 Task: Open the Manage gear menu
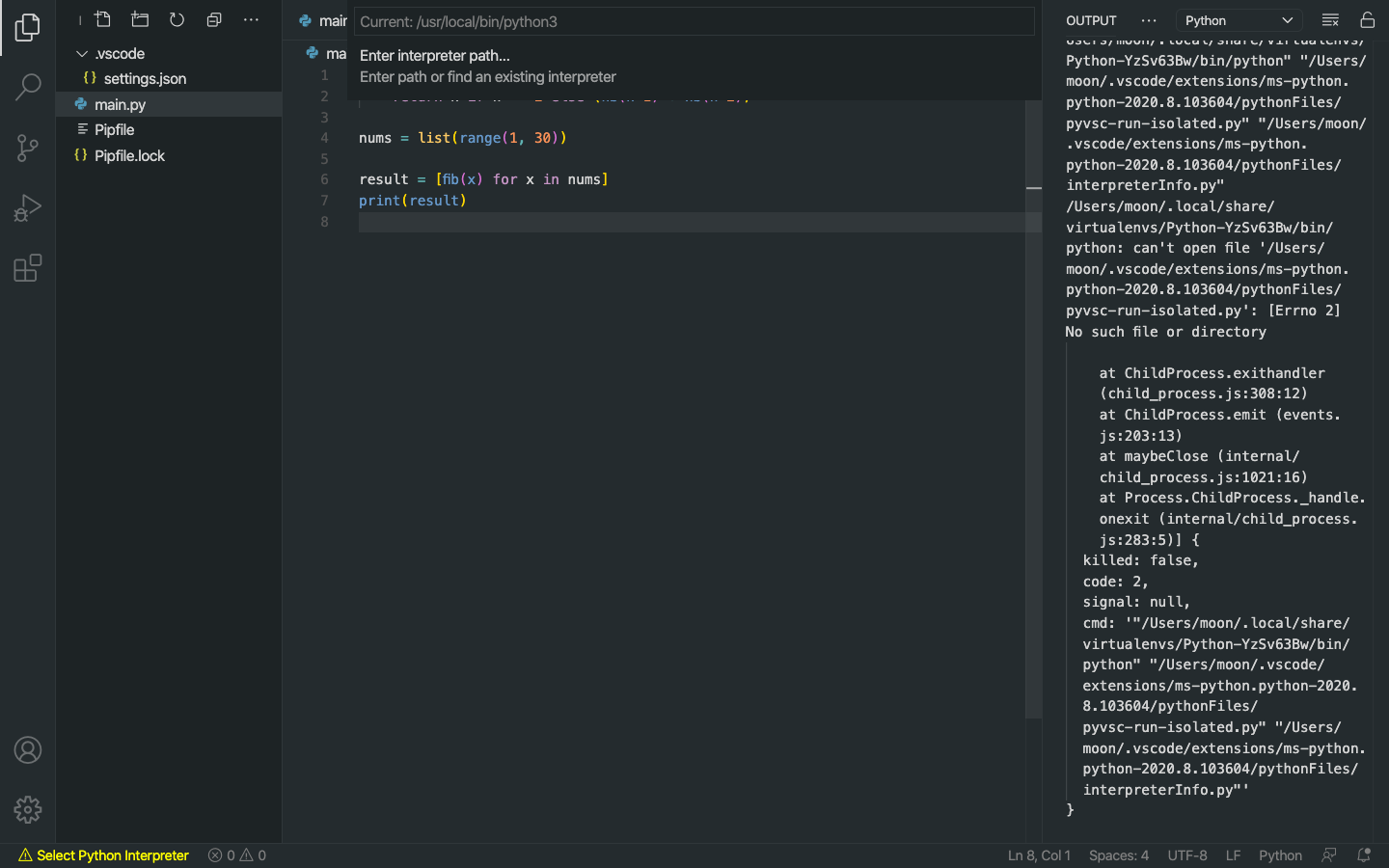click(x=27, y=810)
